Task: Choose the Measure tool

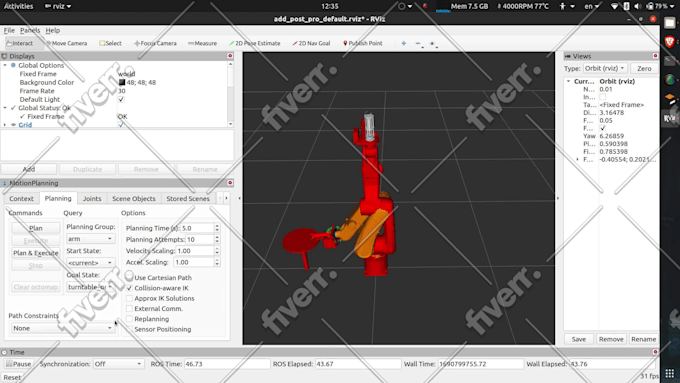Action: 203,43
